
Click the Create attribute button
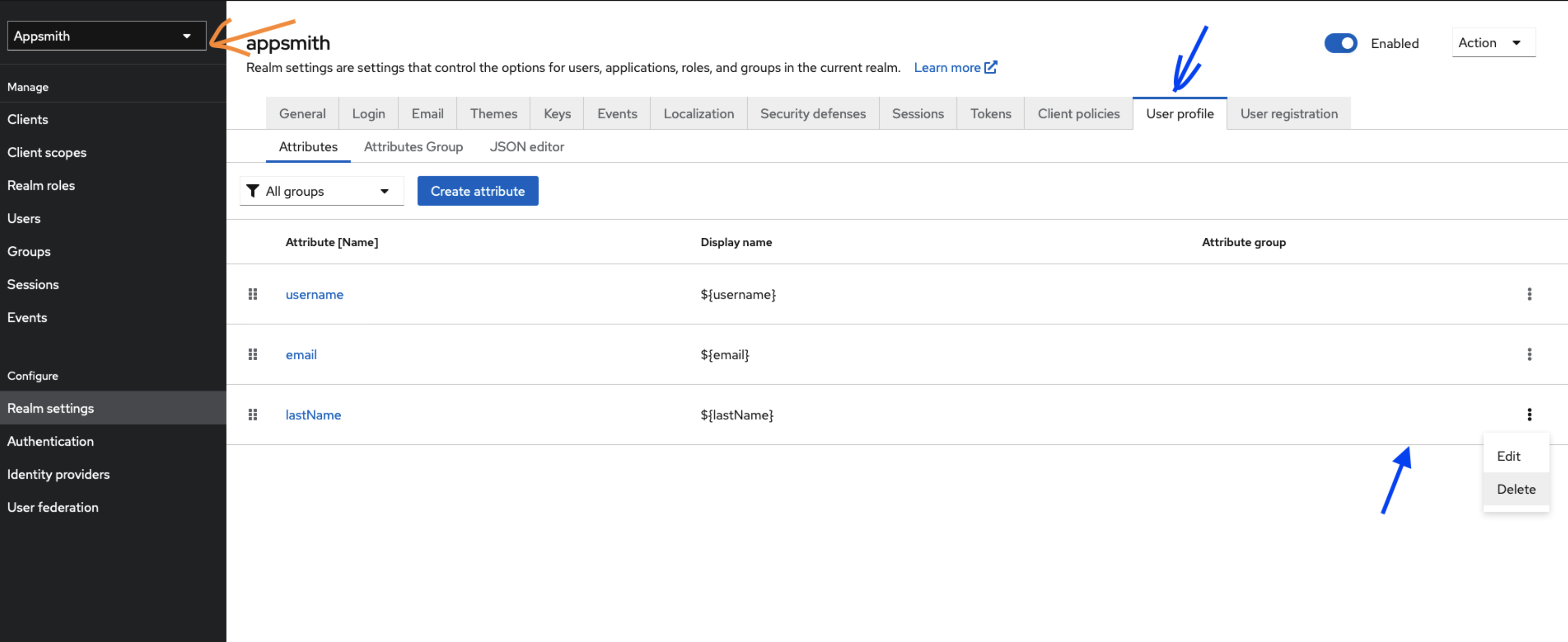point(477,191)
